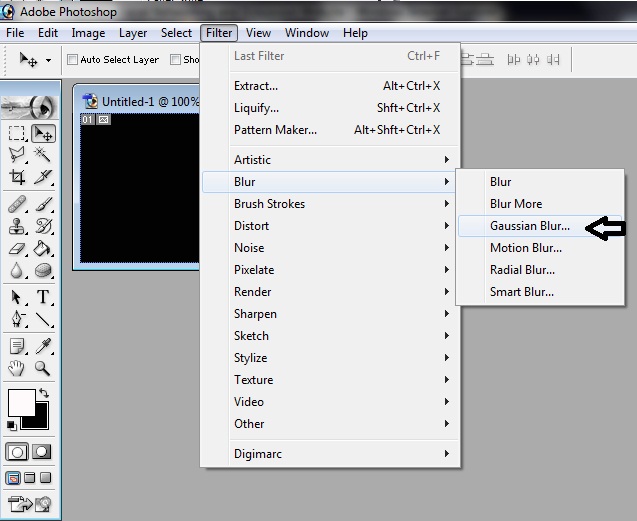Select the Sponge tool
637x521 pixels.
[43, 270]
